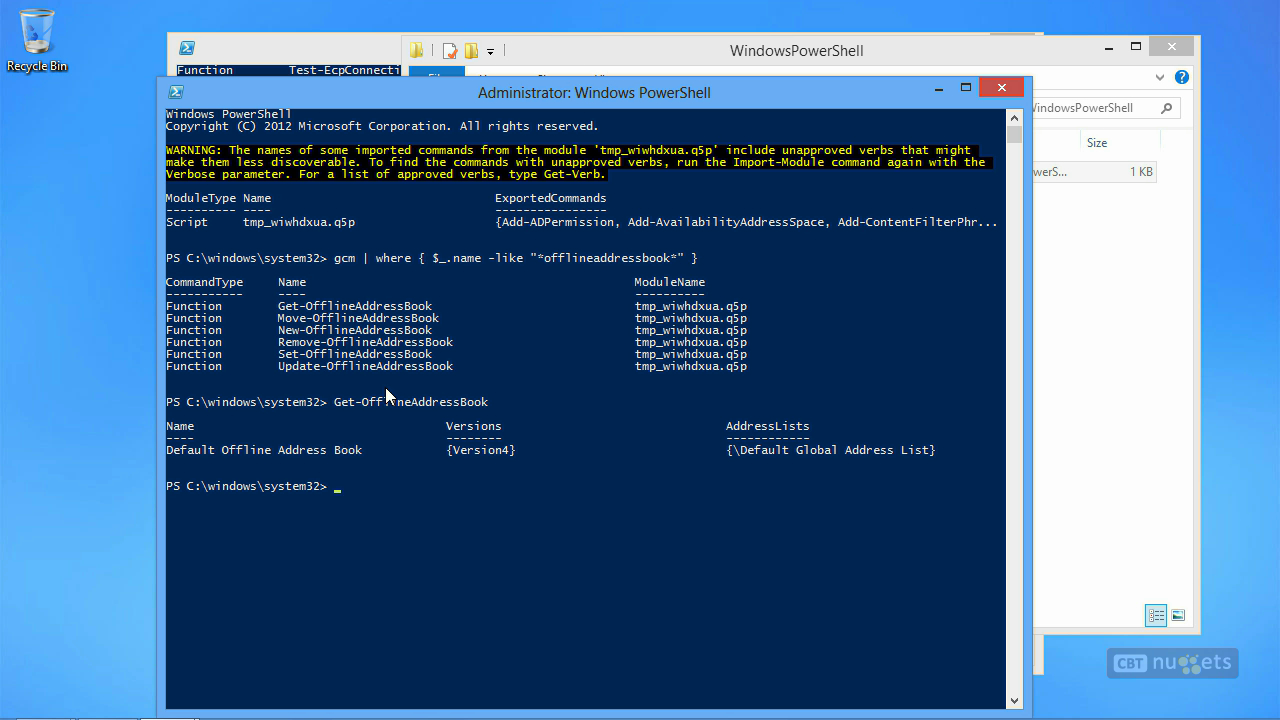
Task: Click the search magnifier in the WindowsPowerShell search box
Action: pyautogui.click(x=1166, y=108)
